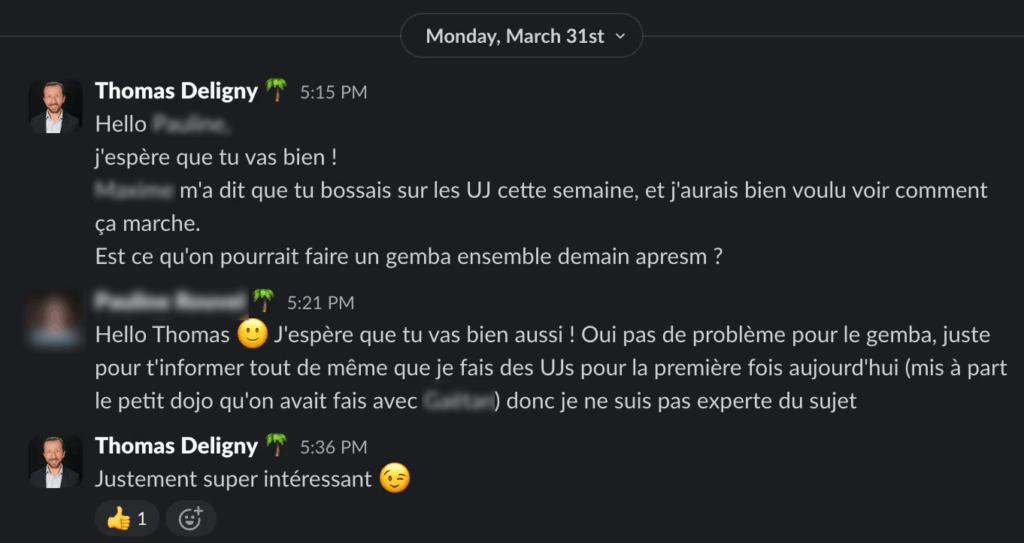Viewport: 1024px width, 543px height.
Task: Open Thomas Deligny's avatar on the 5:15 PM message
Action: (x=54, y=107)
